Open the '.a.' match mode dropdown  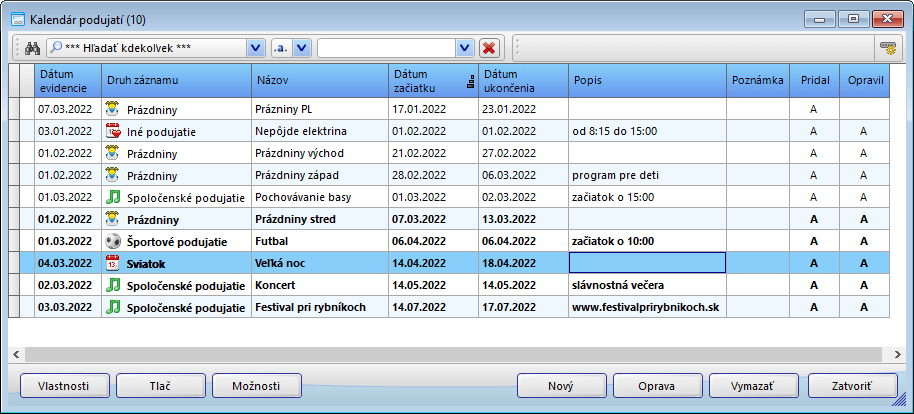(x=302, y=48)
